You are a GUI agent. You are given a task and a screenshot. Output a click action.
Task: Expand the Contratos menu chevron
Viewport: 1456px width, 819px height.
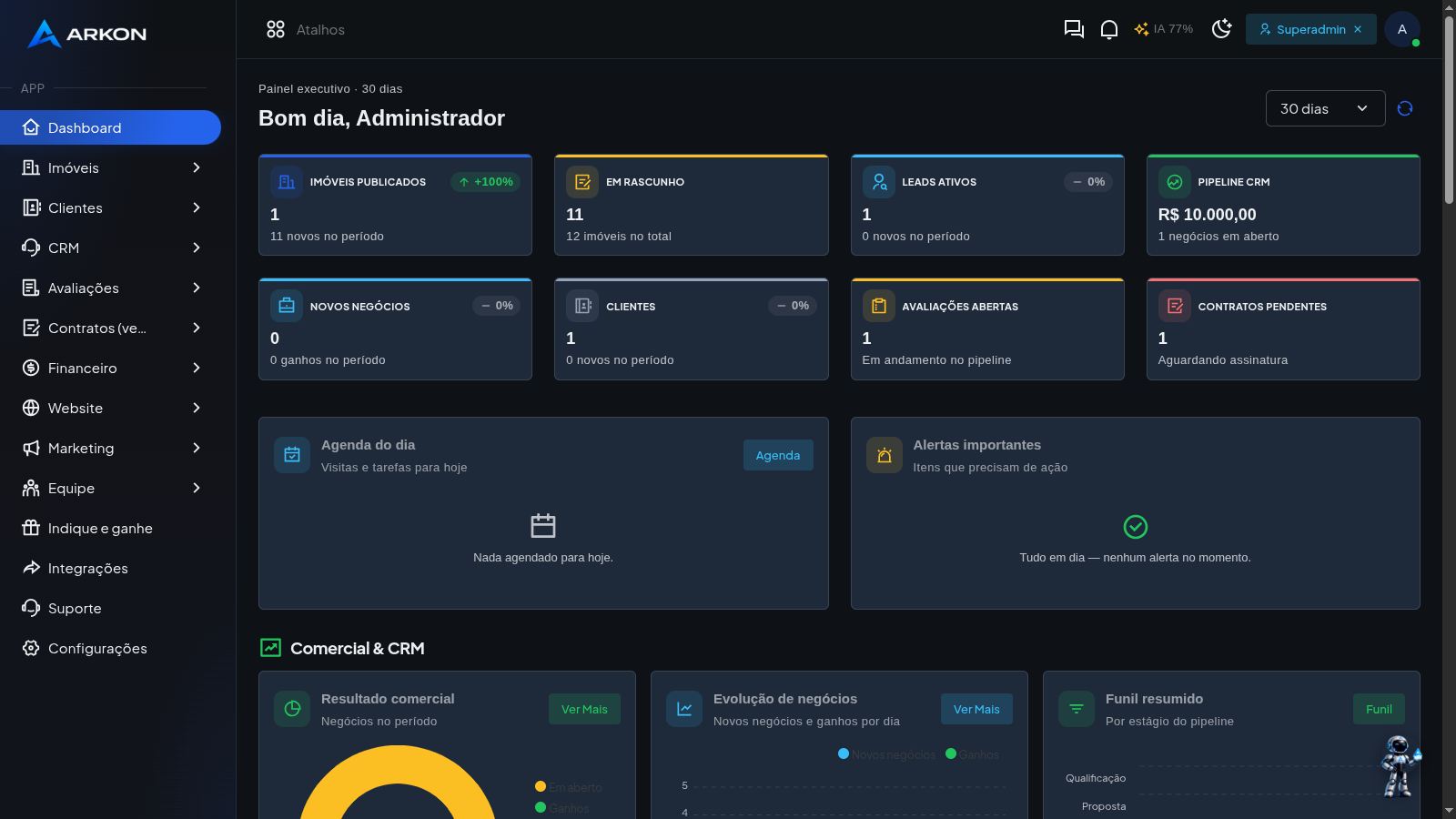tap(197, 328)
